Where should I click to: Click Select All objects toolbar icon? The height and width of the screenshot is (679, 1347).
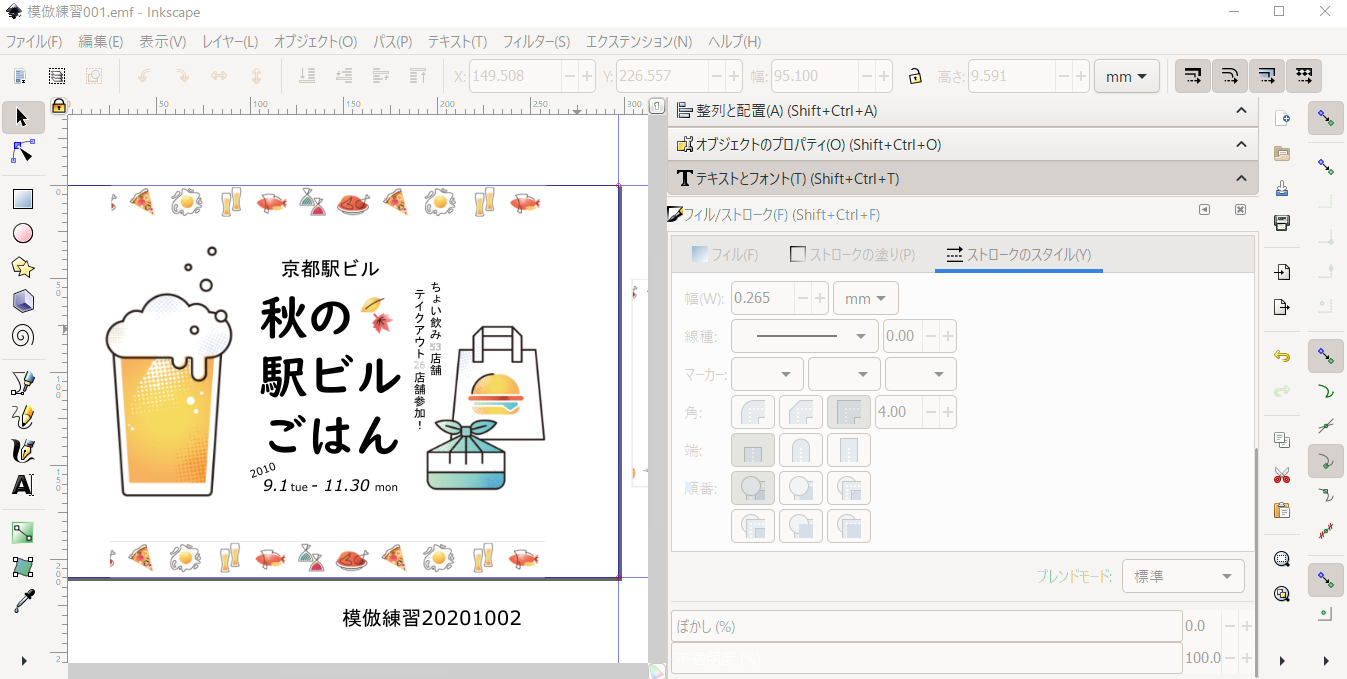[22, 76]
